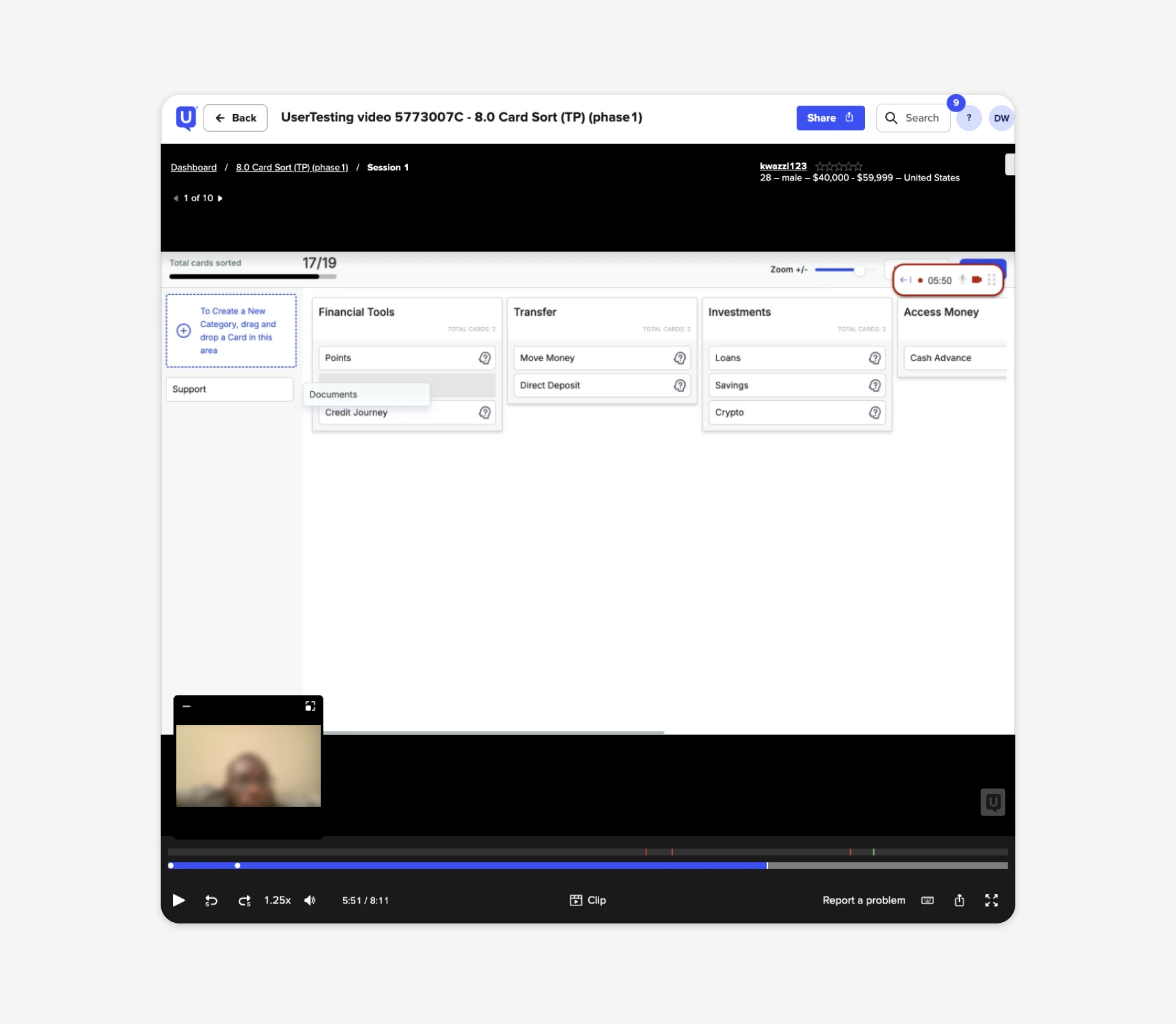Go to next session arrow
1176x1024 pixels.
(x=220, y=199)
